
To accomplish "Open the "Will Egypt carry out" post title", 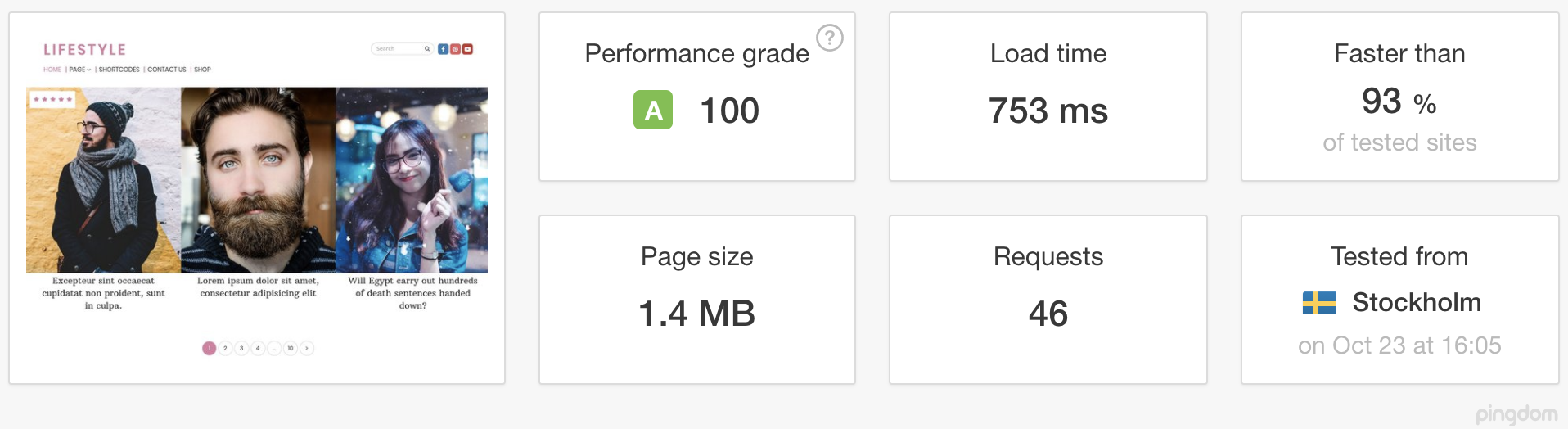I will [412, 293].
